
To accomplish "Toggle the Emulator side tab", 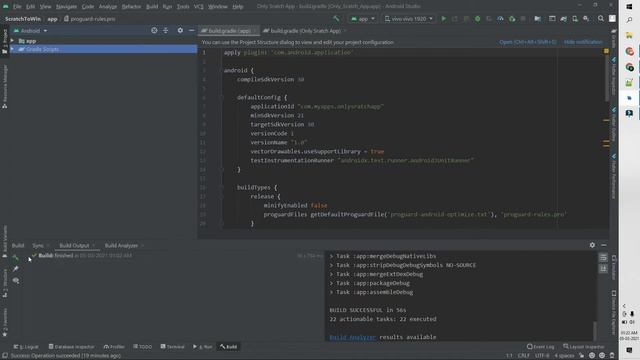I will (x=613, y=267).
